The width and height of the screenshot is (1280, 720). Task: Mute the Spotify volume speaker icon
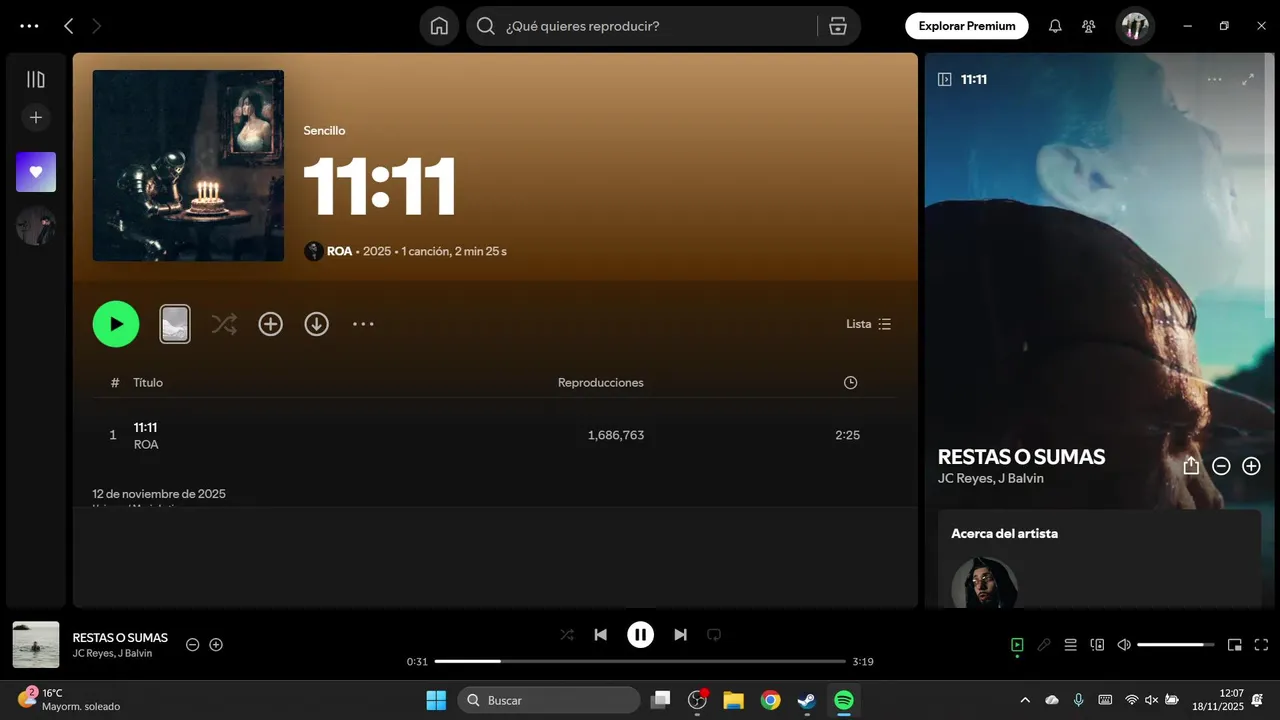coord(1124,645)
